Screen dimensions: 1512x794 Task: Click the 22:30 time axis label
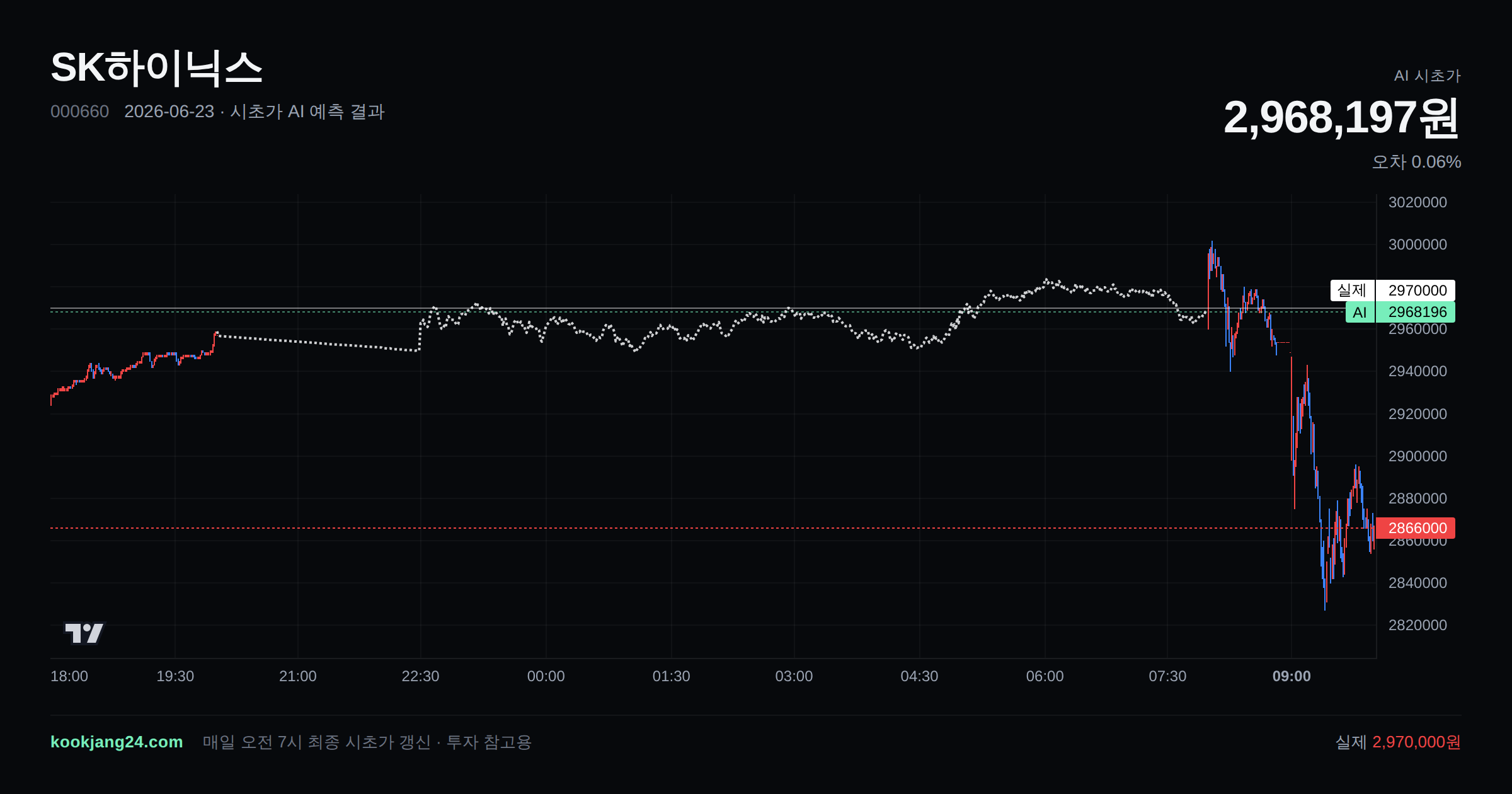click(420, 676)
